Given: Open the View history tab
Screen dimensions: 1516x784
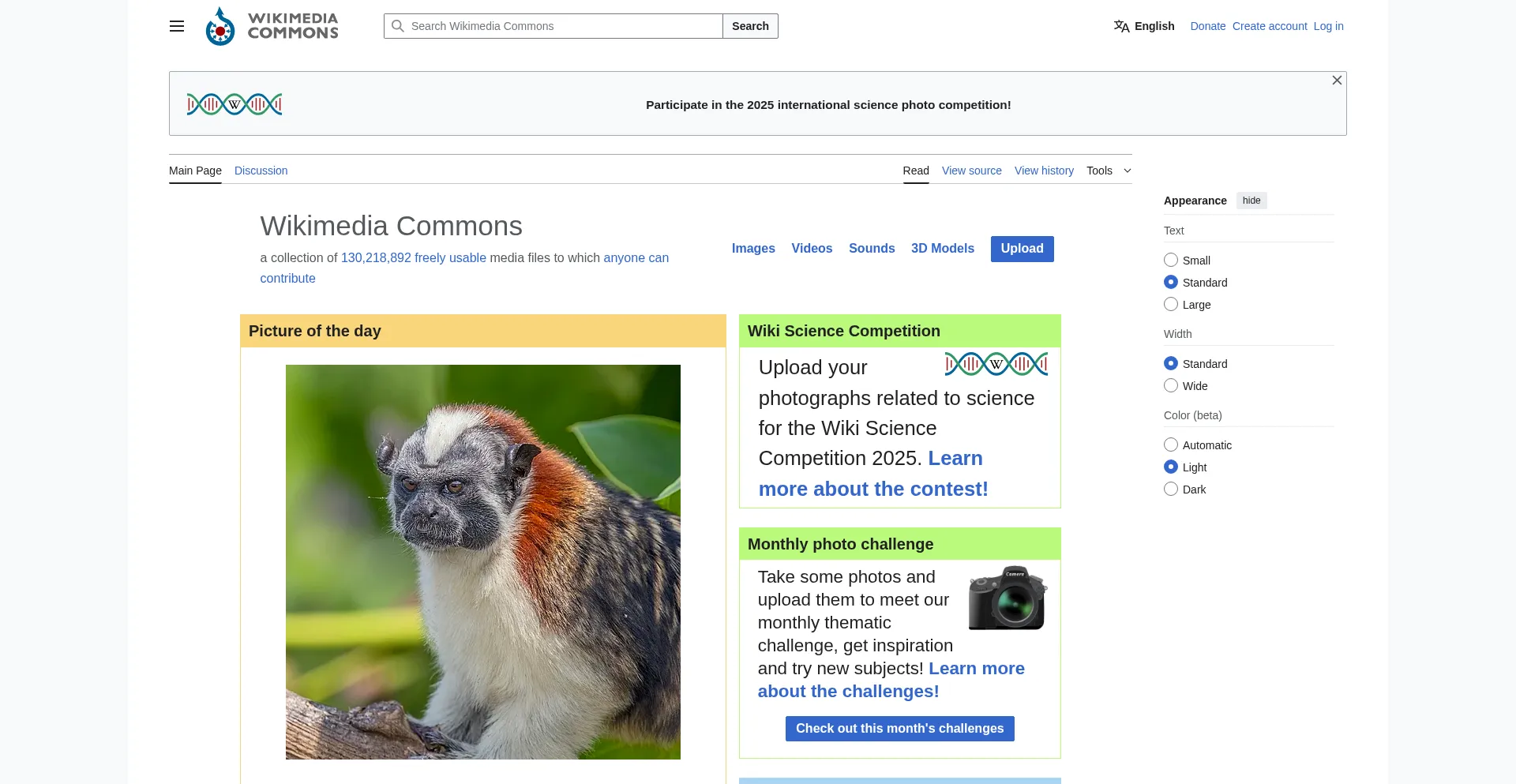Looking at the screenshot, I should tap(1044, 171).
